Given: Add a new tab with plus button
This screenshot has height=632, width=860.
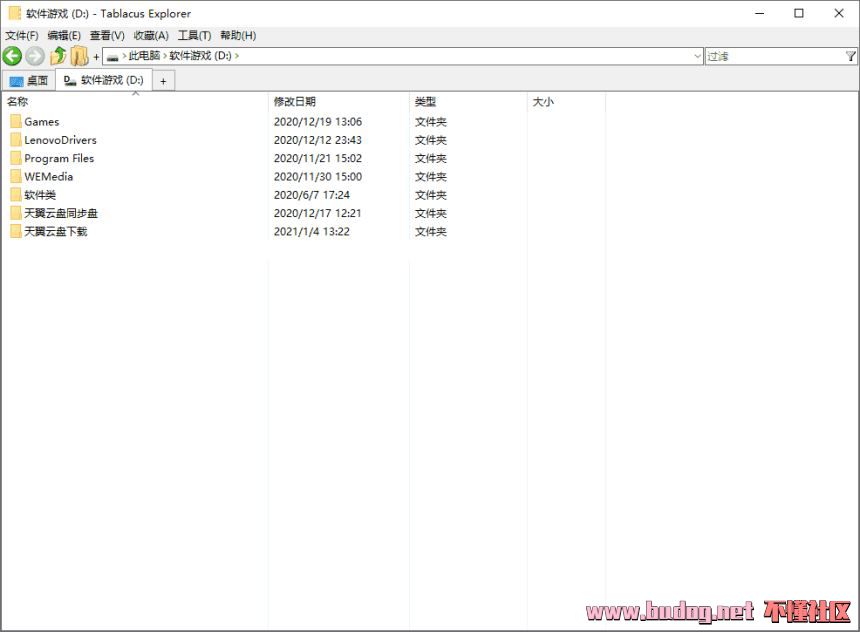Looking at the screenshot, I should pyautogui.click(x=163, y=81).
